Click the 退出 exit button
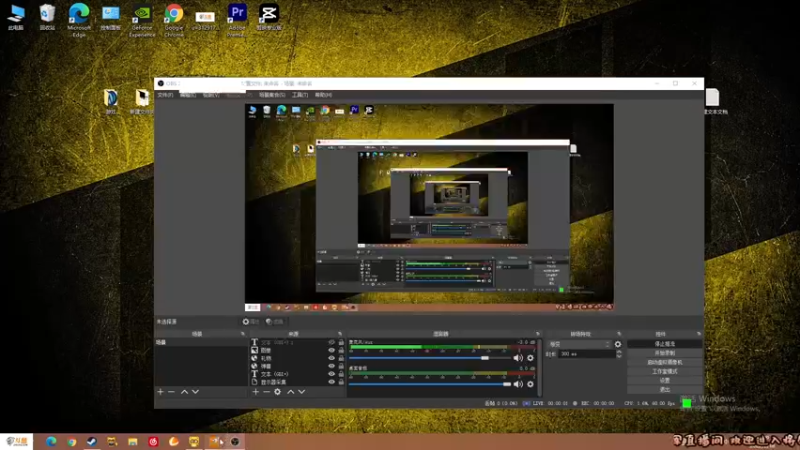The image size is (800, 450). click(x=665, y=390)
